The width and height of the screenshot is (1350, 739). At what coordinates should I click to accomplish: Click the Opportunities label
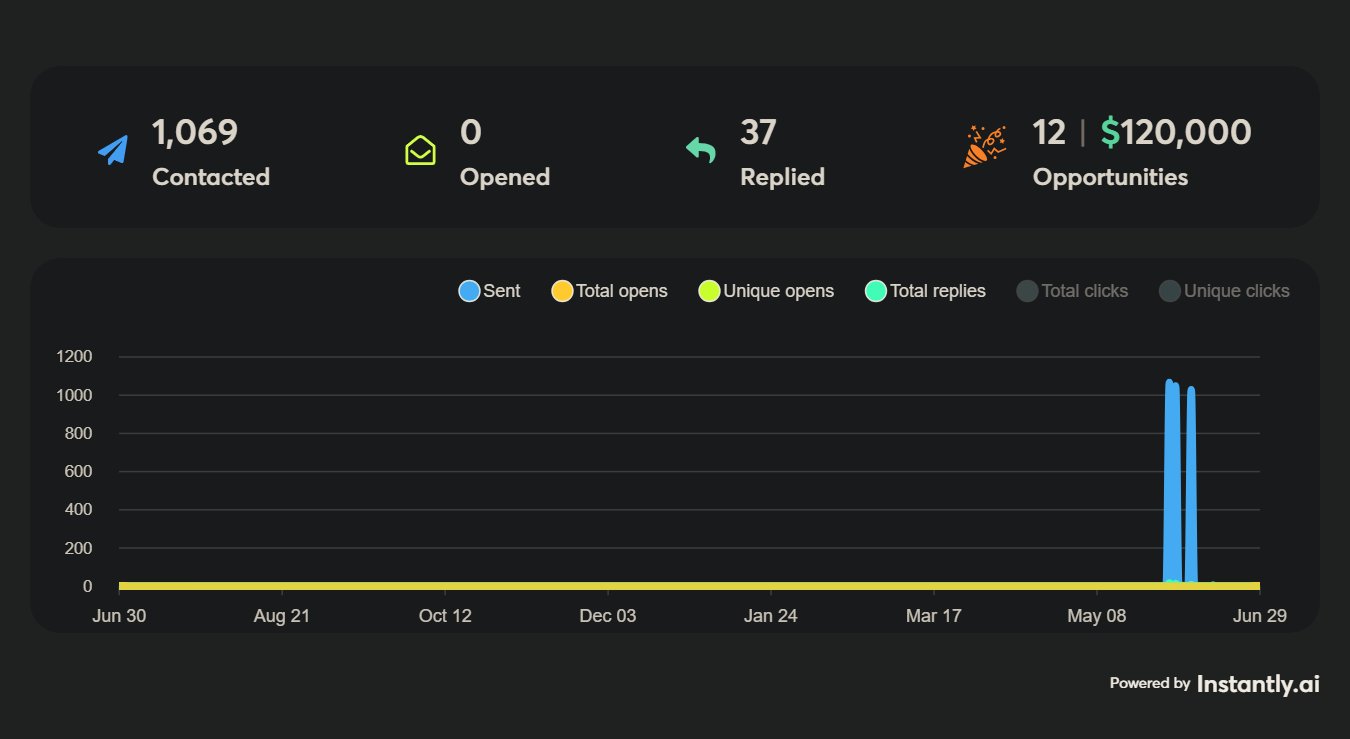click(x=1110, y=177)
